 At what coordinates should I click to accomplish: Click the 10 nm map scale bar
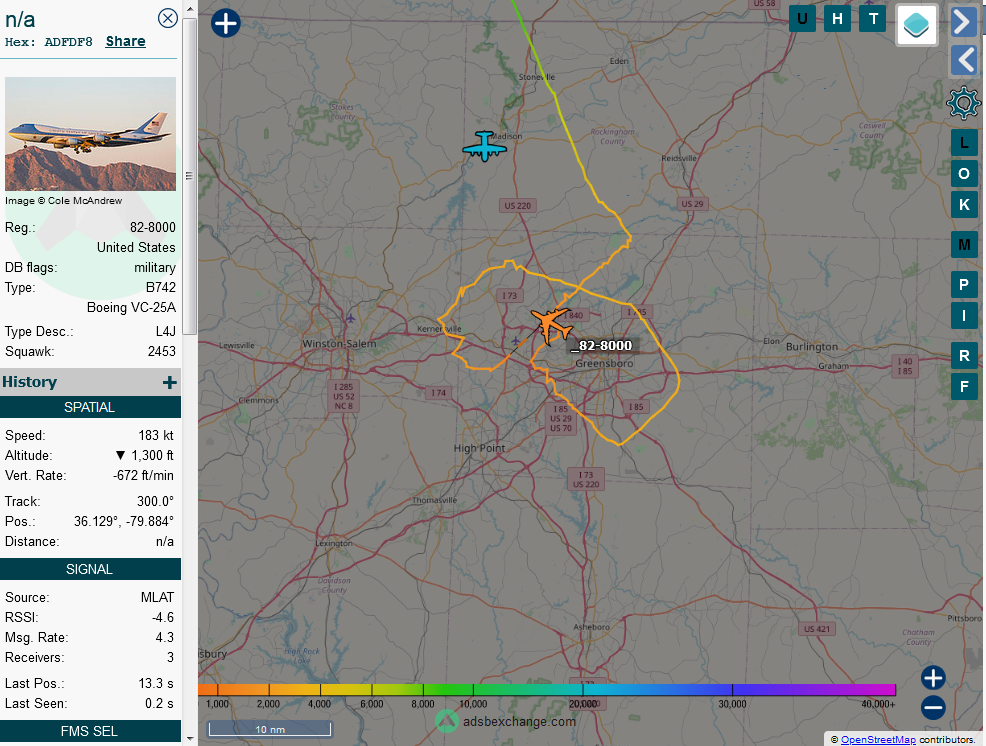click(270, 729)
